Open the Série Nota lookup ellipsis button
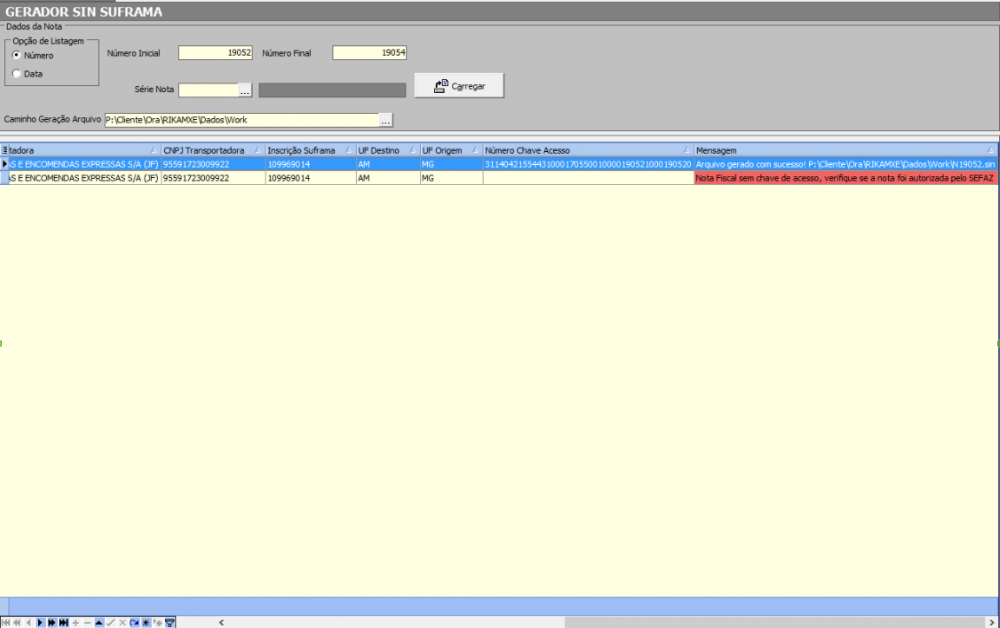The image size is (1000, 628). tap(244, 90)
